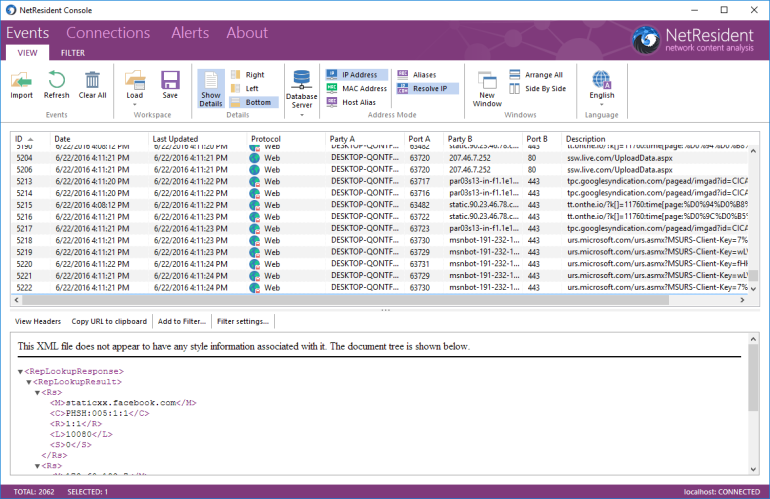
Task: Click Side By Side windows
Action: coord(537,88)
